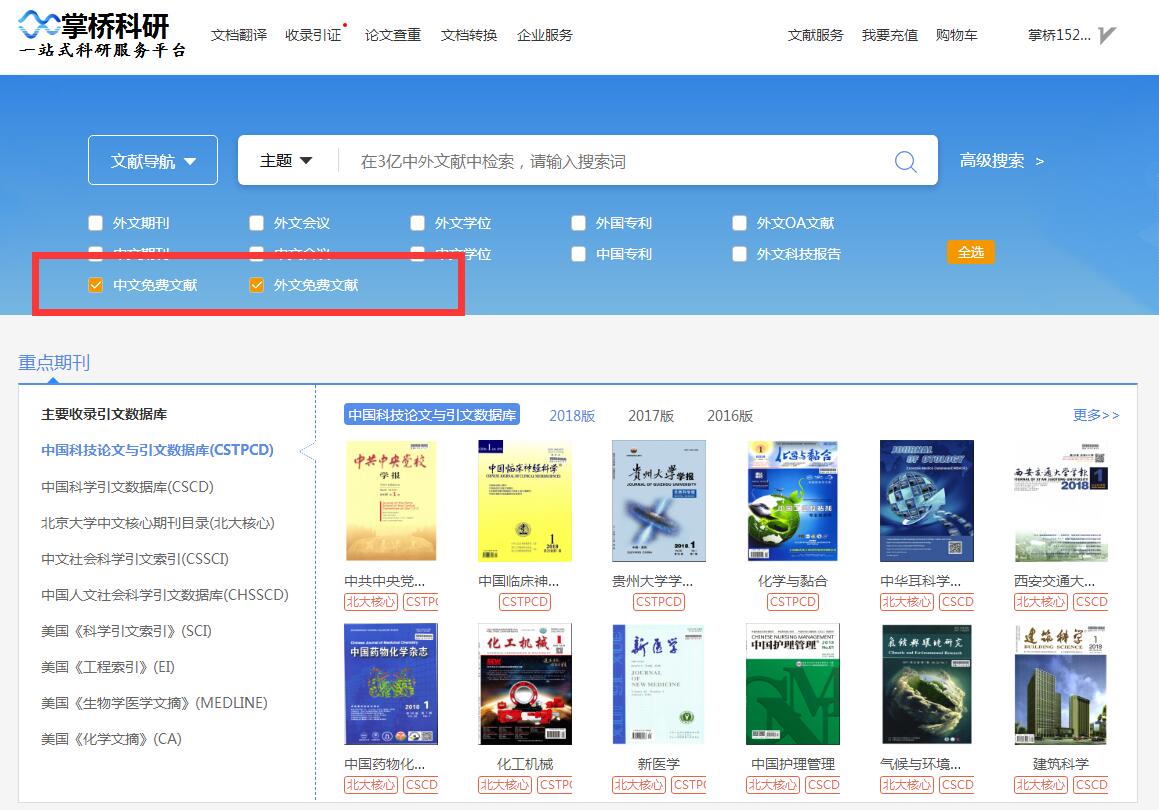Open the 建筑科学 journal cover
The height and width of the screenshot is (810, 1159).
click(x=1061, y=684)
